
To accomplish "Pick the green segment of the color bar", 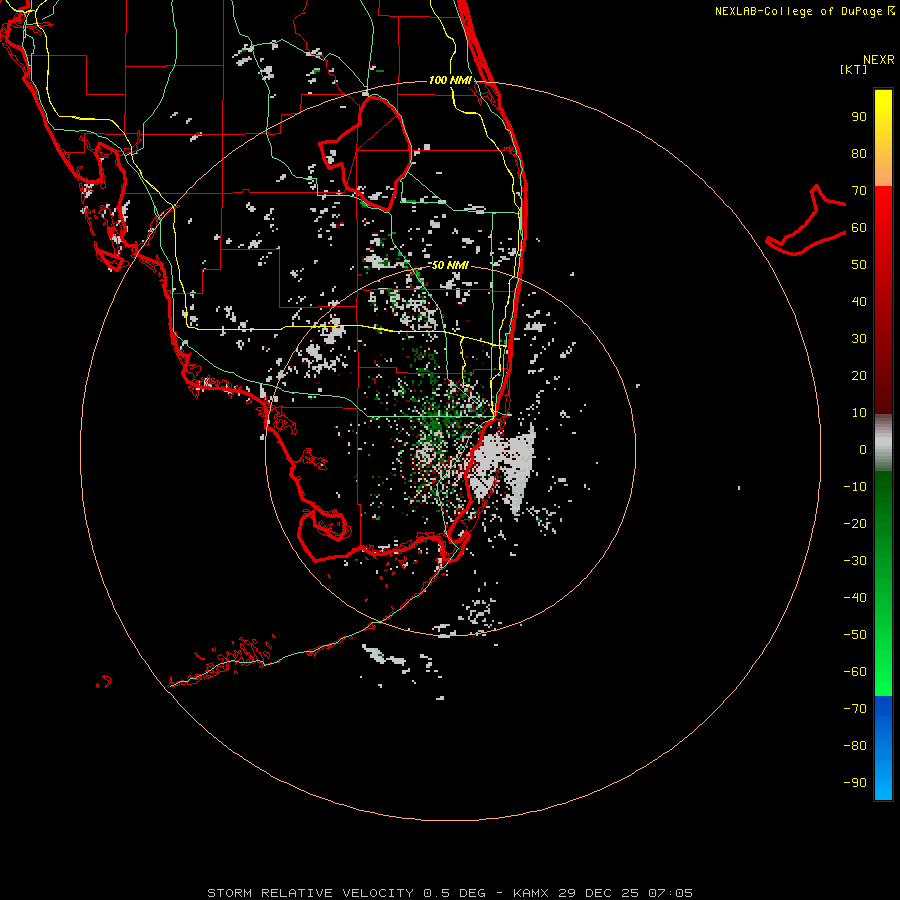I will [883, 583].
